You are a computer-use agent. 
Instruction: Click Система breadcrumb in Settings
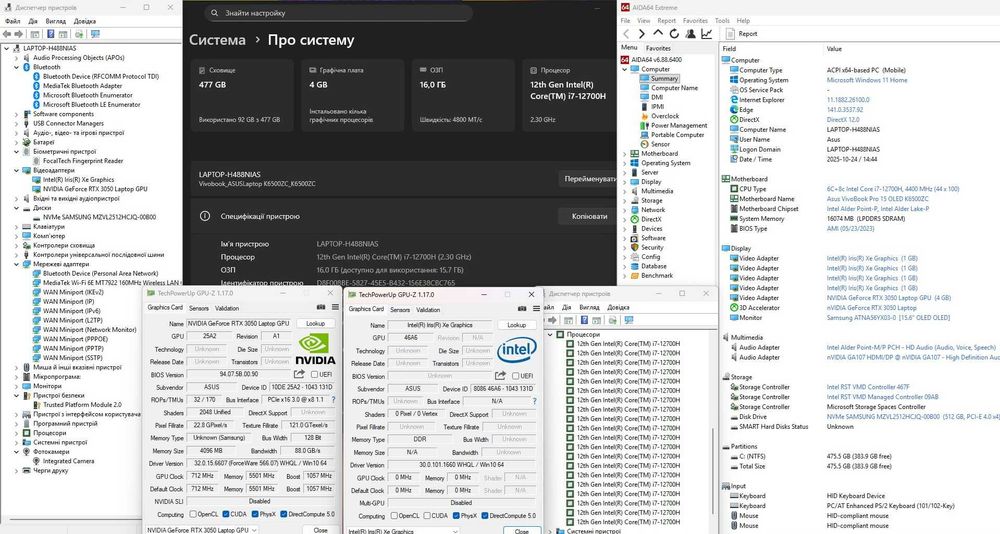point(217,40)
